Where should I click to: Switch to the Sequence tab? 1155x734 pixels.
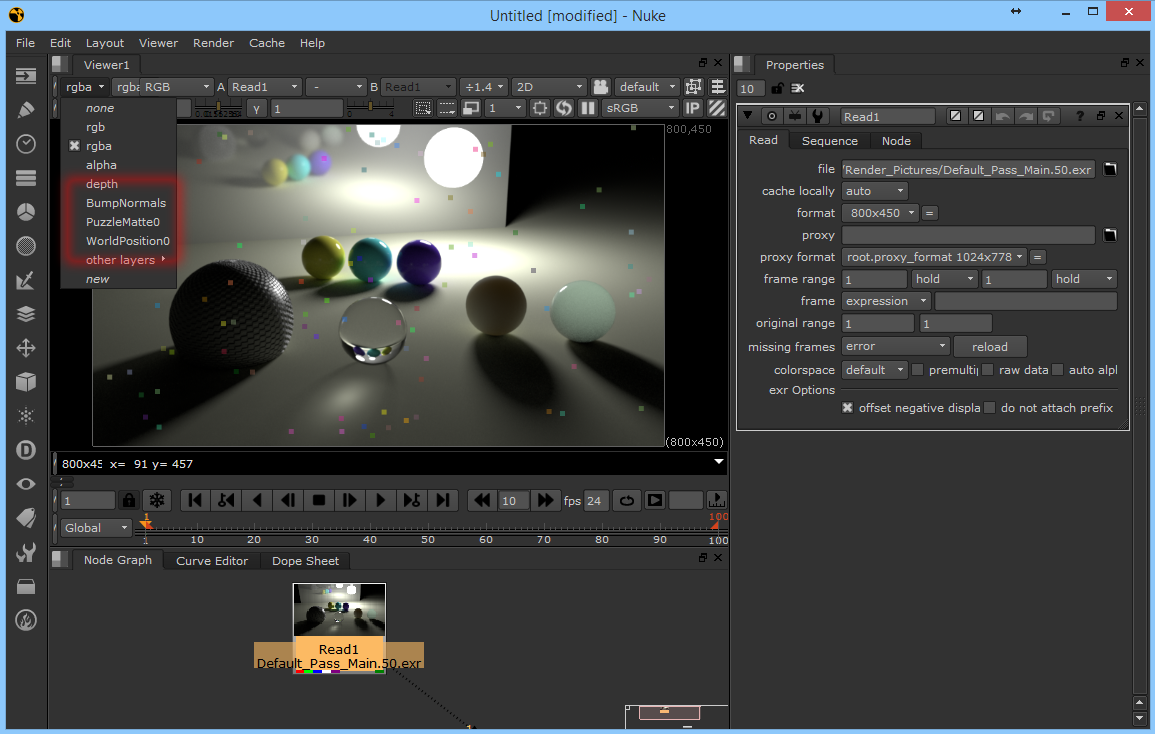coord(829,141)
